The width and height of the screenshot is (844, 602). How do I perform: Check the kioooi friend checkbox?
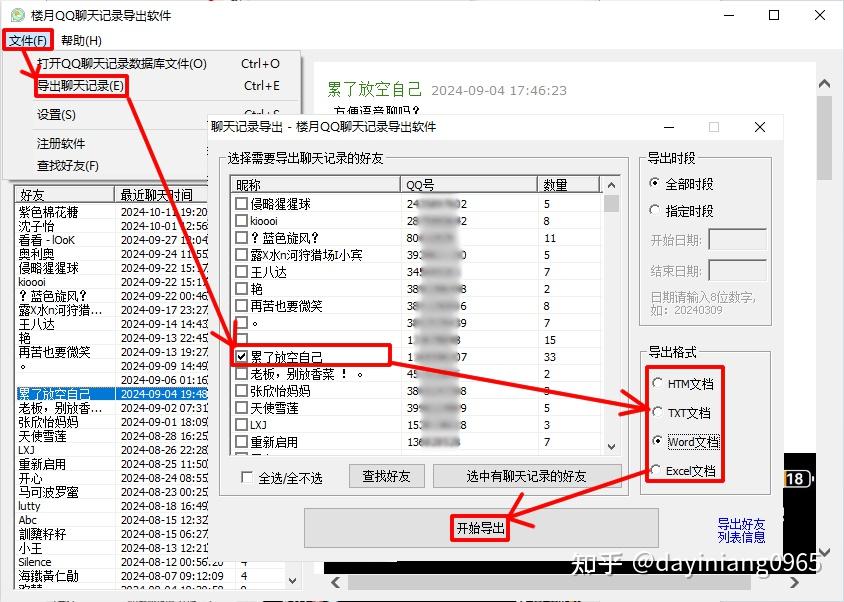click(x=242, y=221)
